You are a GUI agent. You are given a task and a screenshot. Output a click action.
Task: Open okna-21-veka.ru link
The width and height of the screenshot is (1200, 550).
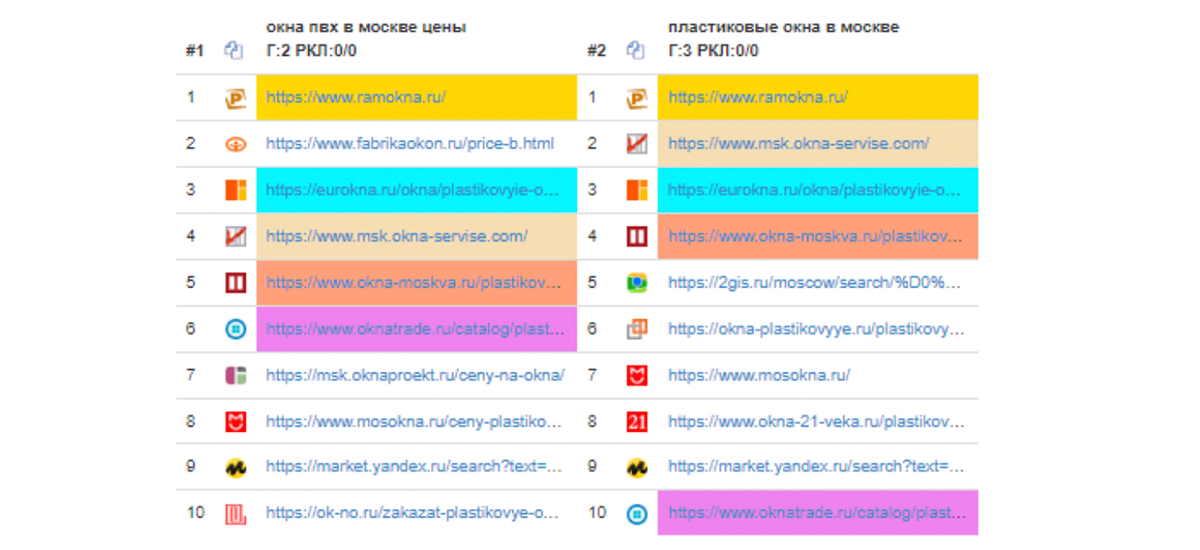pyautogui.click(x=815, y=421)
